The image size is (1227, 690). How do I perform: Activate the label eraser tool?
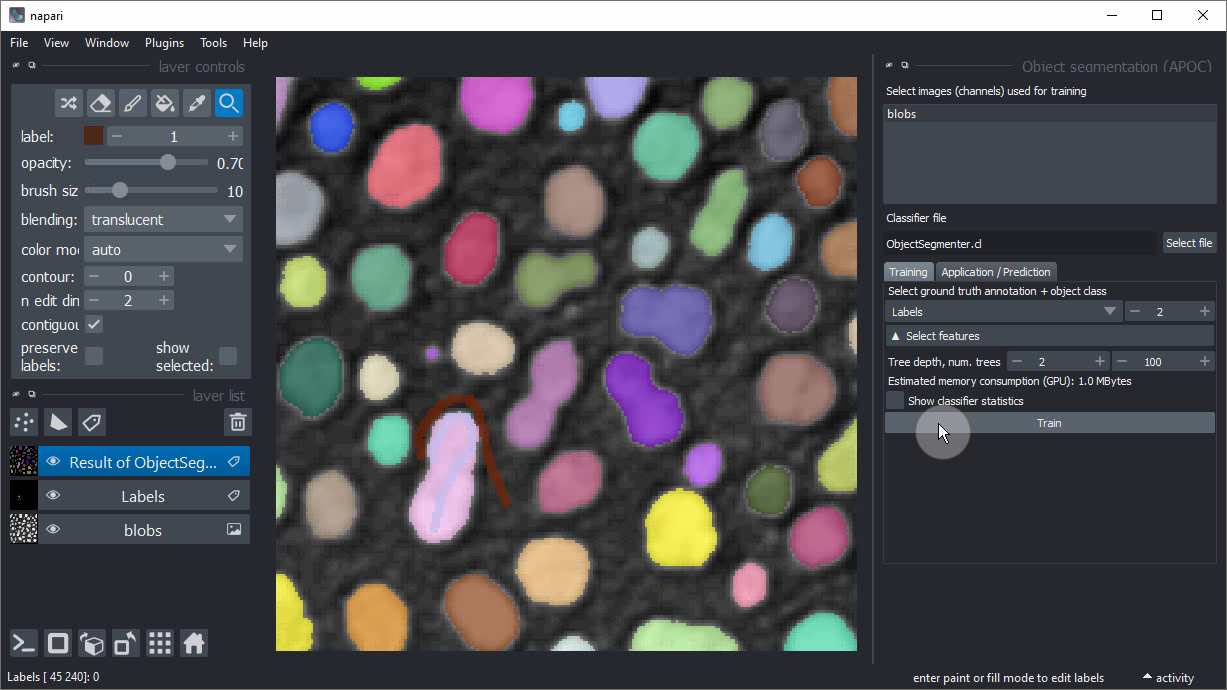point(100,103)
